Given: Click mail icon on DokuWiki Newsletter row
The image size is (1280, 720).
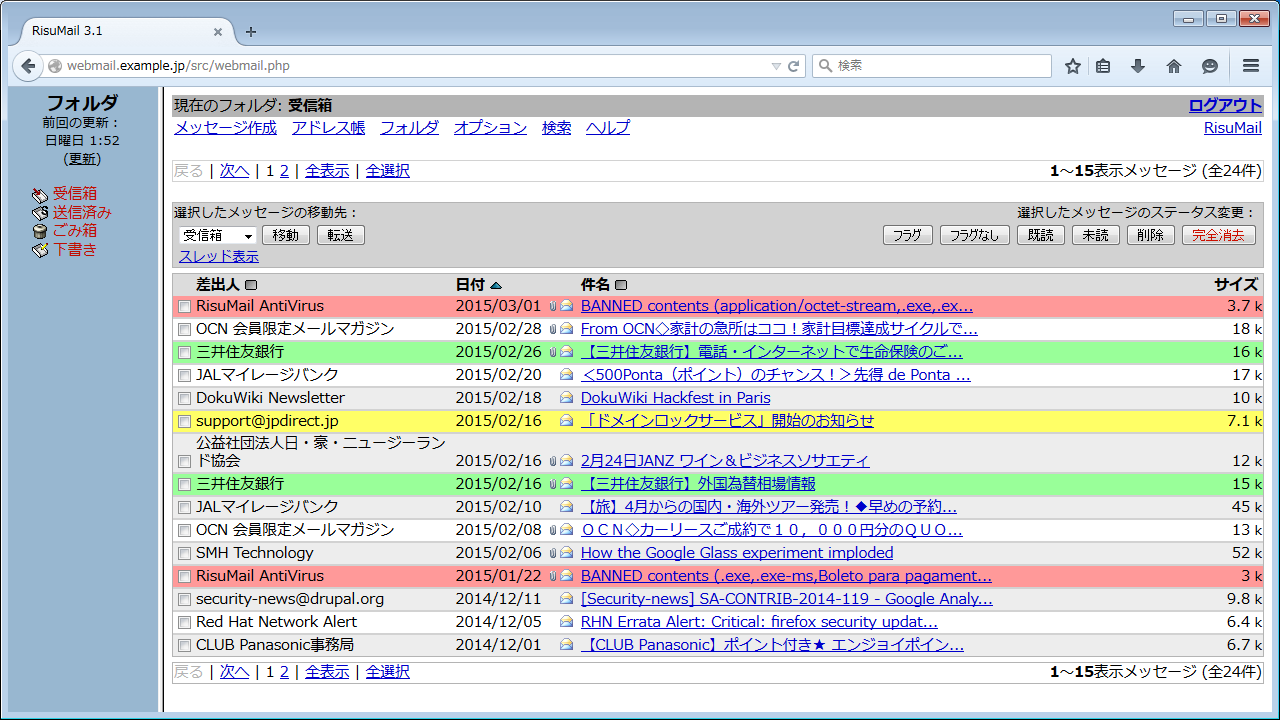Looking at the screenshot, I should 566,398.
